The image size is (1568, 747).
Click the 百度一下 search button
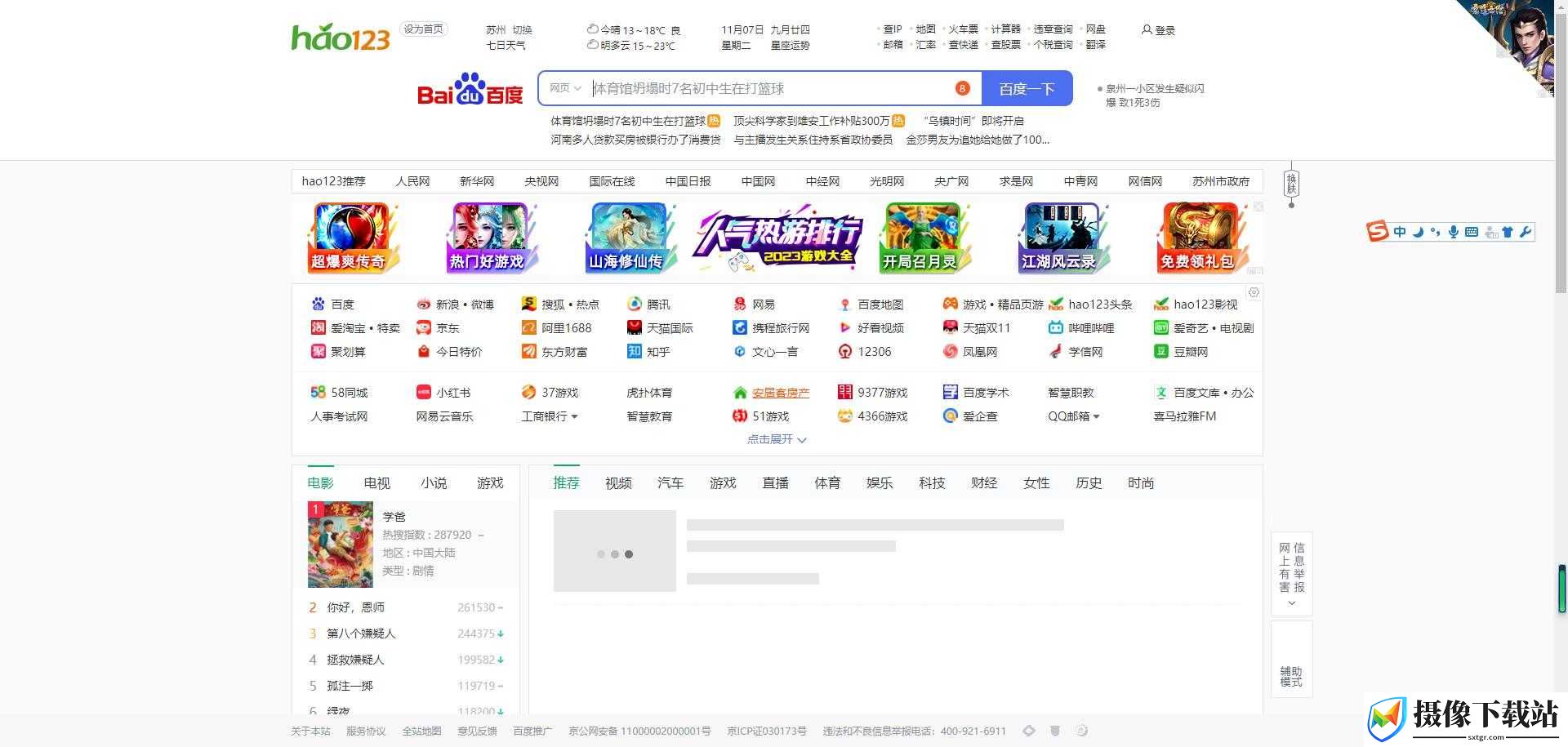tap(1027, 89)
